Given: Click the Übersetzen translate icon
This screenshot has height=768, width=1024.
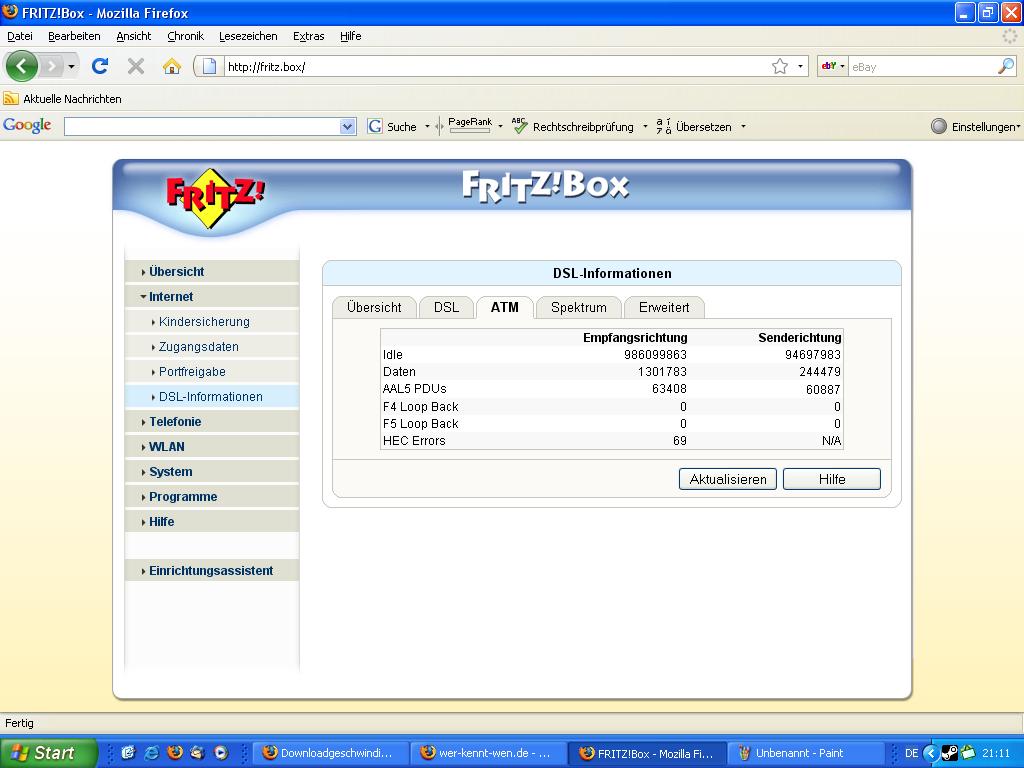Looking at the screenshot, I should pyautogui.click(x=664, y=126).
